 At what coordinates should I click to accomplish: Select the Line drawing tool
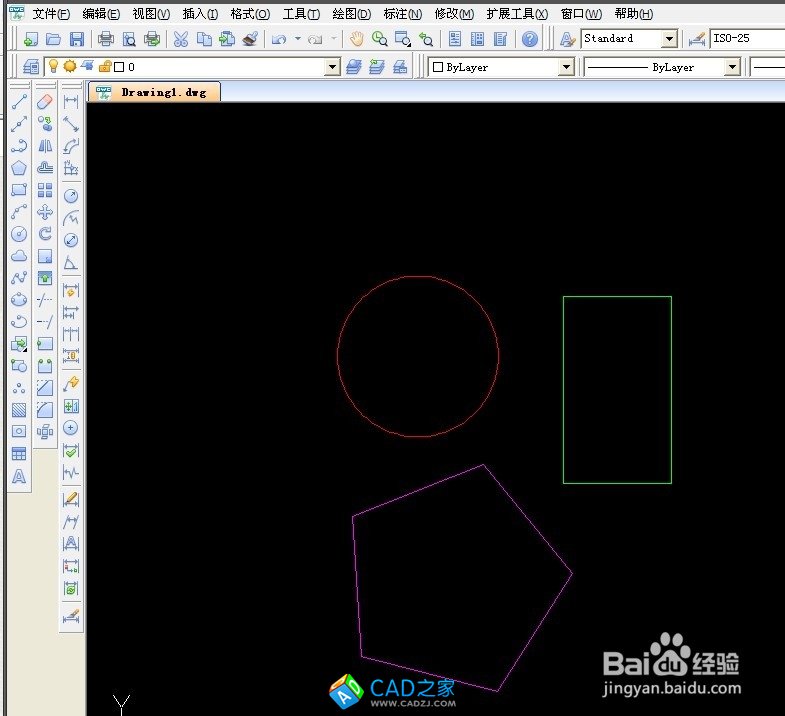pos(19,102)
